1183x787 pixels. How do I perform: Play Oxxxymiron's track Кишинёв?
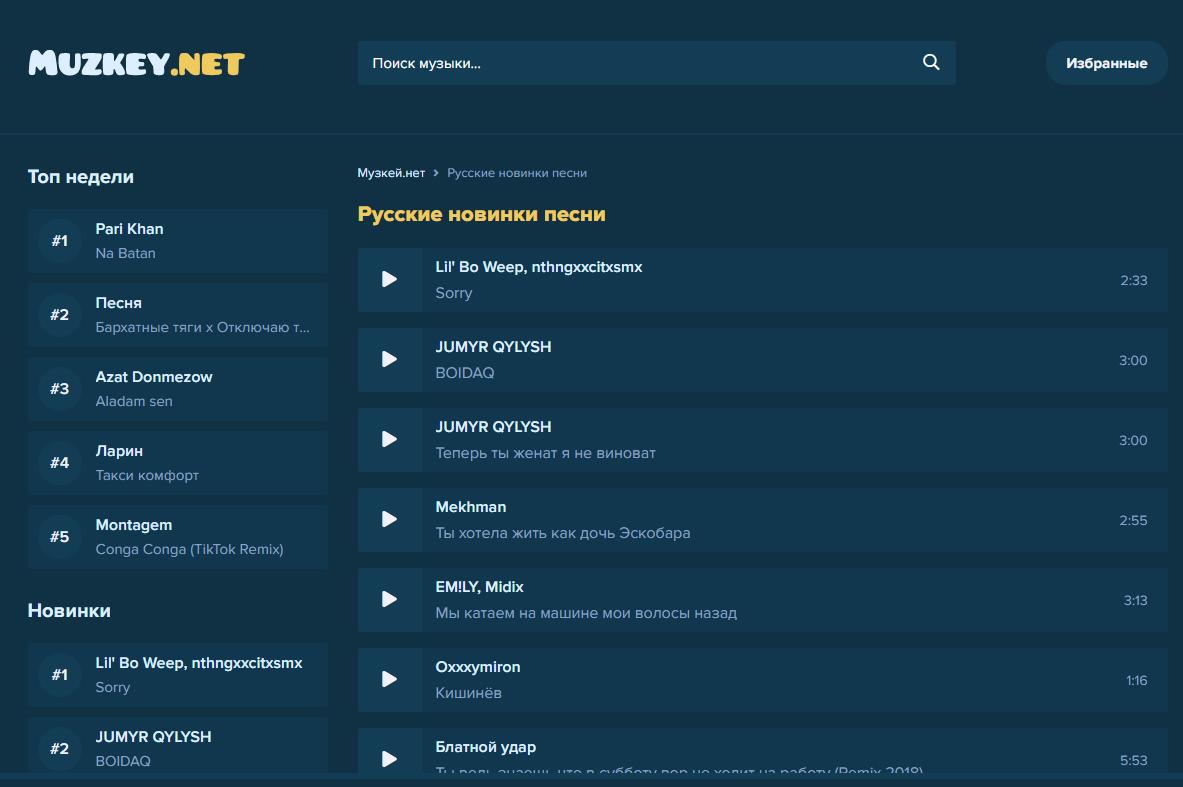(x=390, y=680)
